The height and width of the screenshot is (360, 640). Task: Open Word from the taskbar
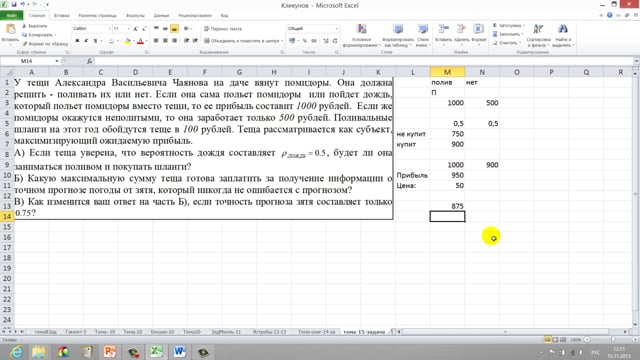(x=180, y=351)
